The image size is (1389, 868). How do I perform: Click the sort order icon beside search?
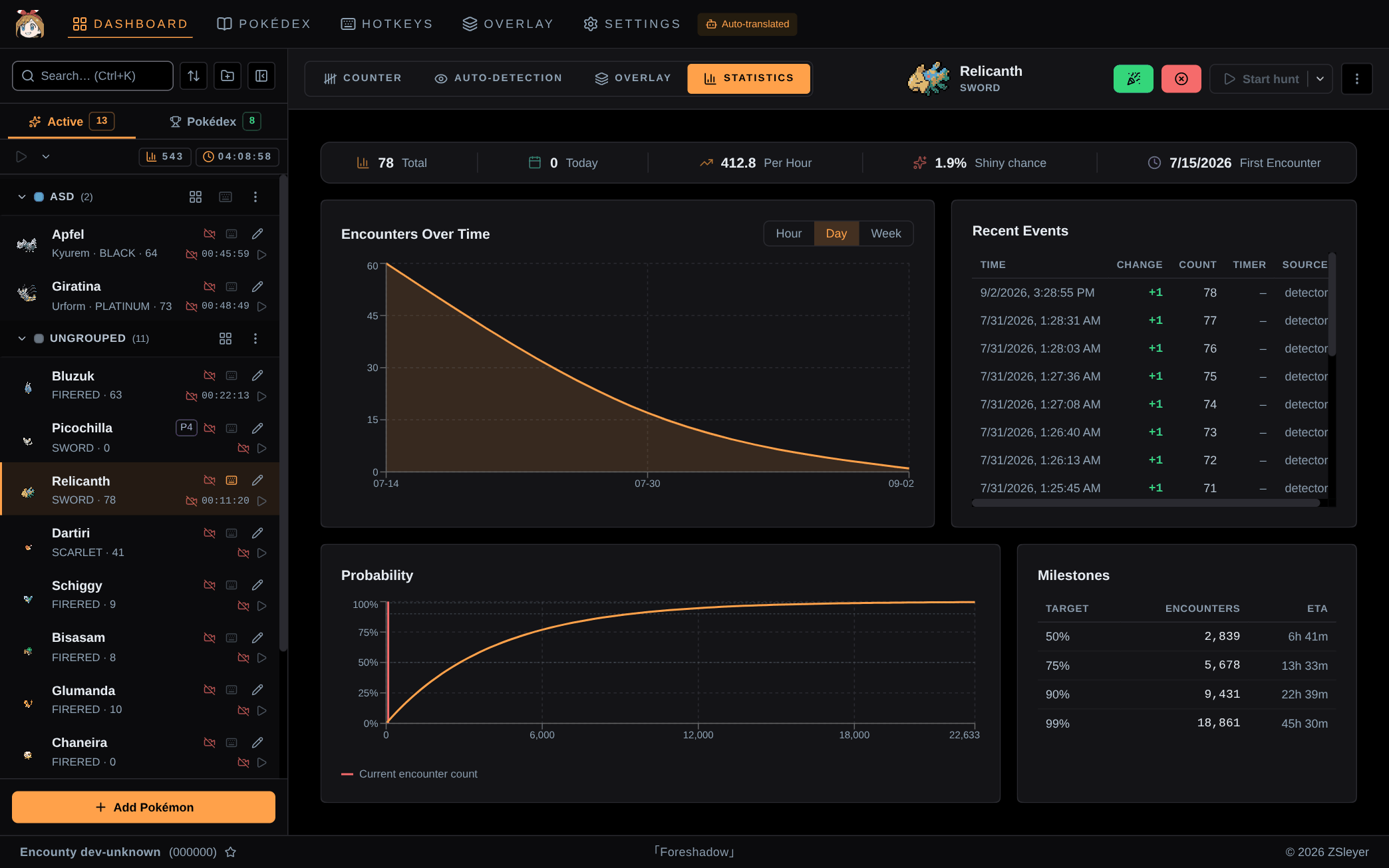tap(194, 76)
